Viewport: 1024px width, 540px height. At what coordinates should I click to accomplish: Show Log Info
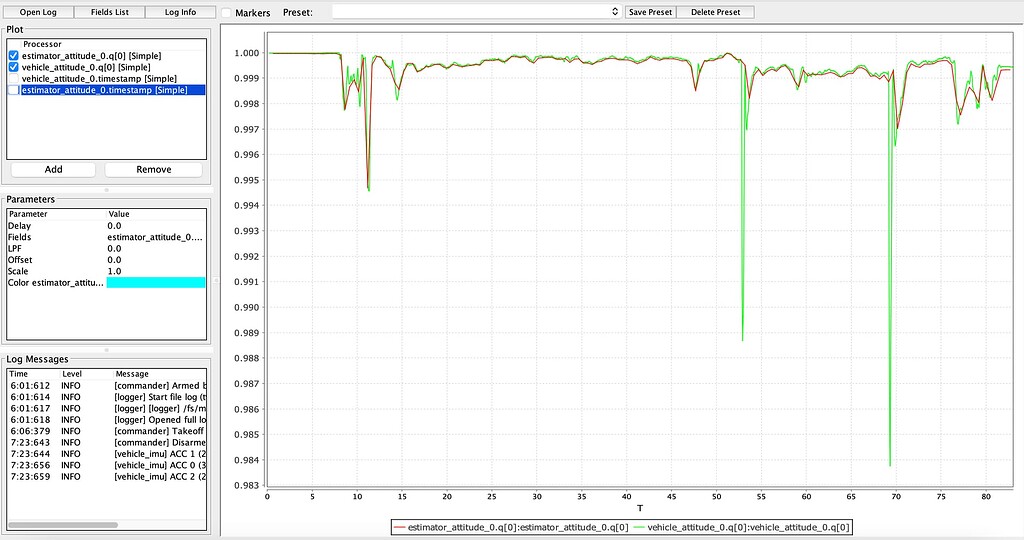point(180,12)
